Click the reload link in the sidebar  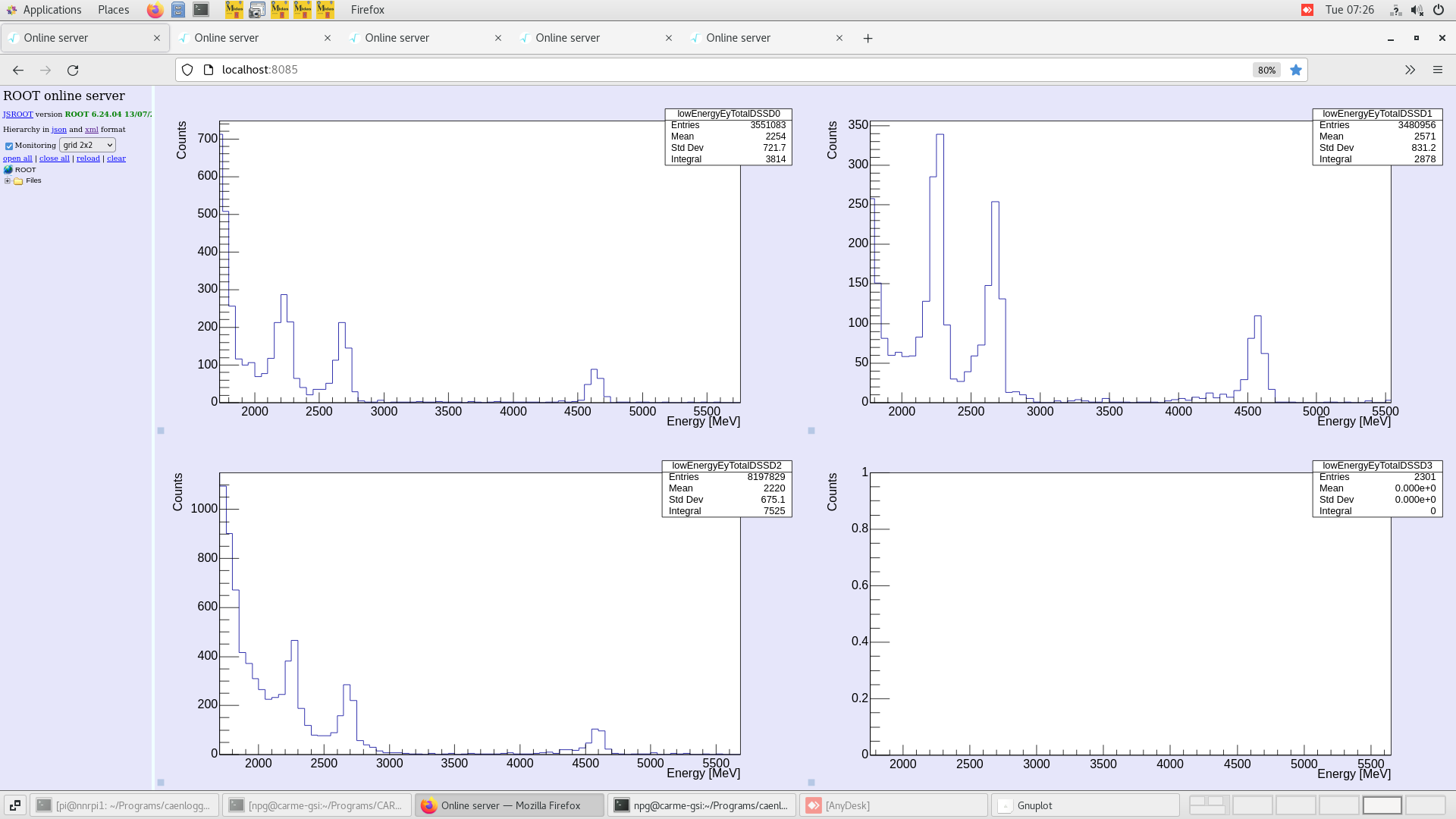pyautogui.click(x=88, y=158)
